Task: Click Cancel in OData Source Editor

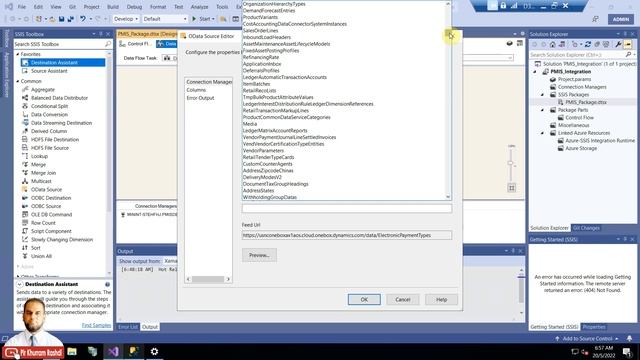Action: pyautogui.click(x=403, y=300)
